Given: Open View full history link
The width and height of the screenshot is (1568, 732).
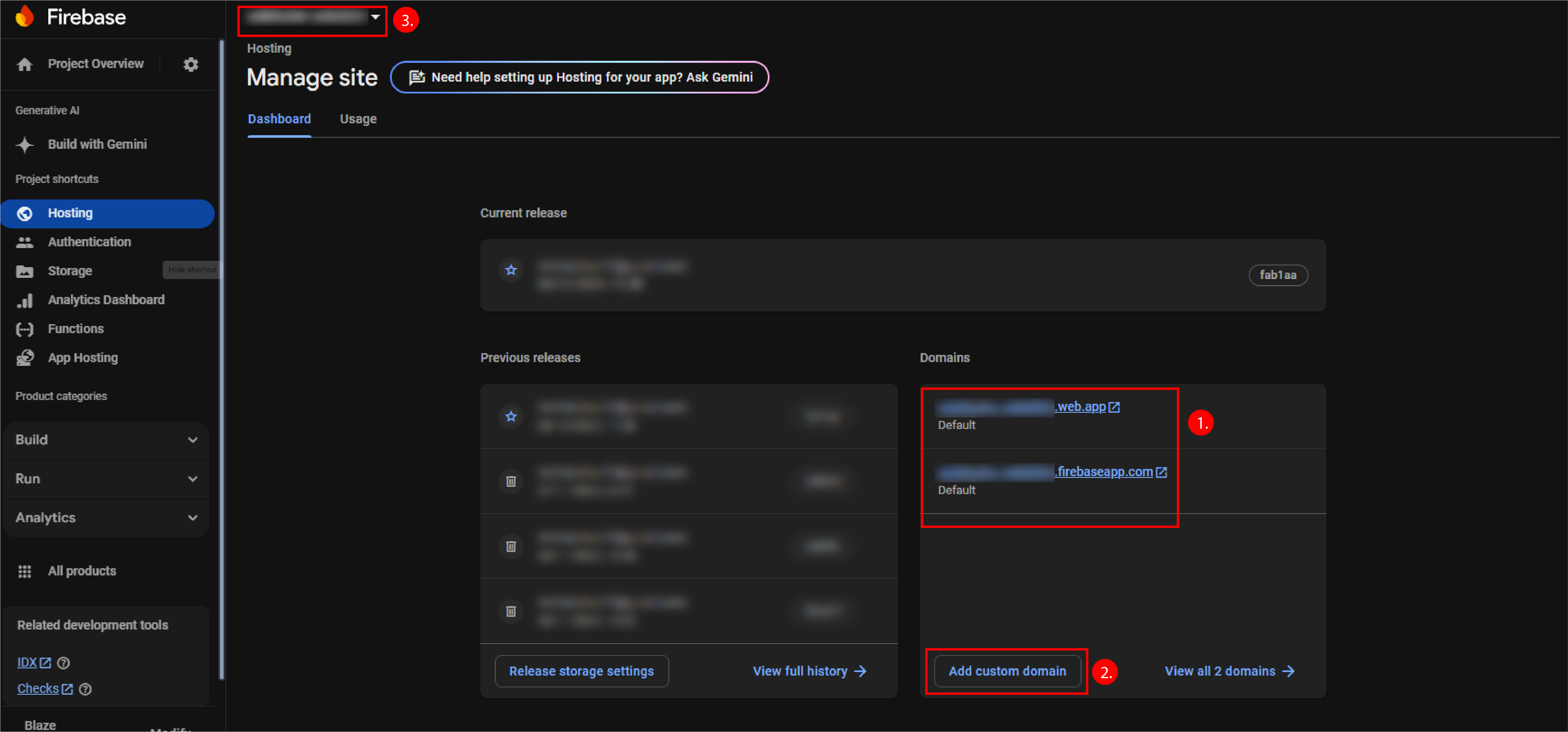Looking at the screenshot, I should click(809, 671).
